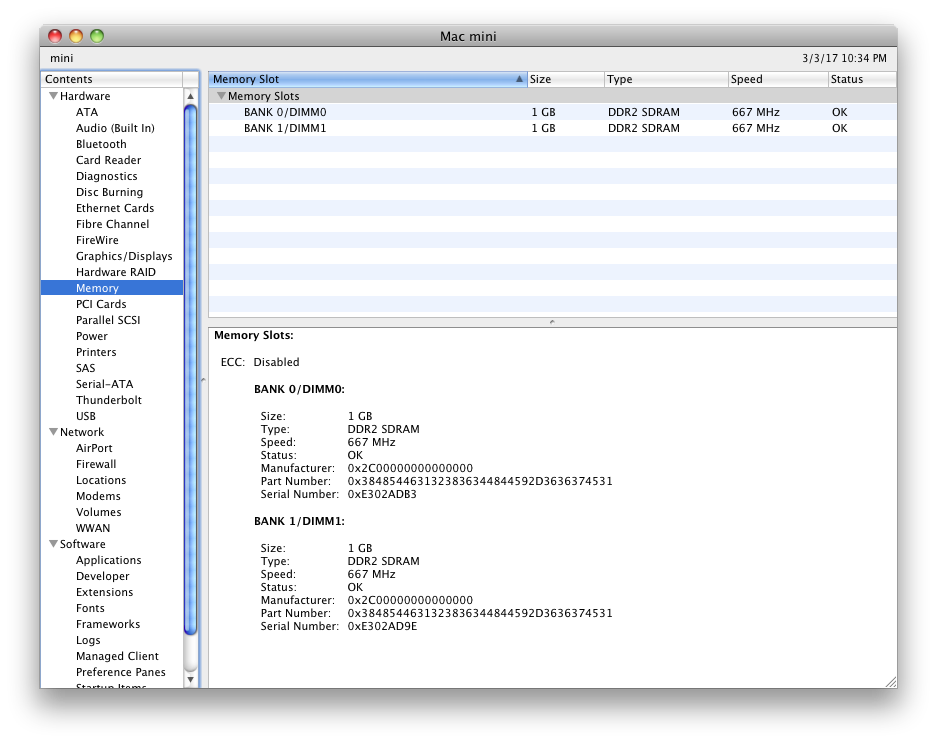Collapse the Software section triangle
The image size is (937, 743).
tap(53, 543)
